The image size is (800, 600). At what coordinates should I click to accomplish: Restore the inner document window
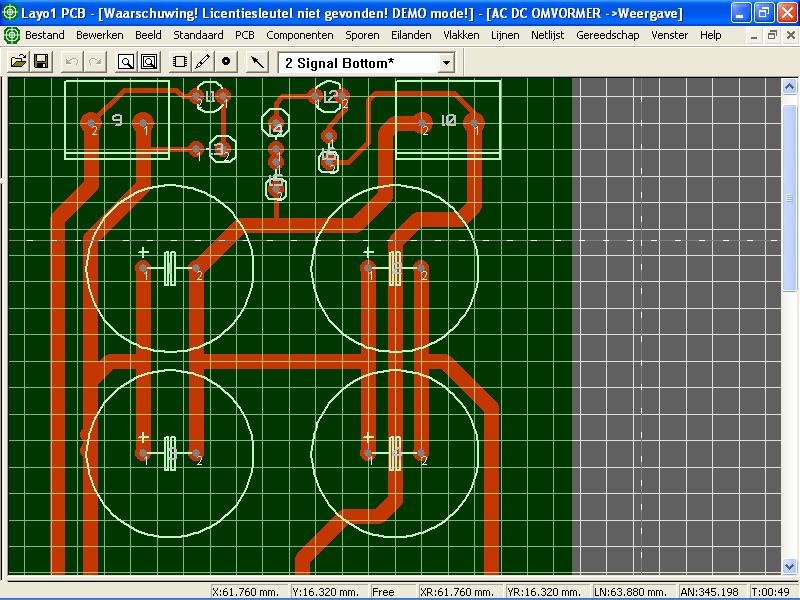click(x=772, y=35)
